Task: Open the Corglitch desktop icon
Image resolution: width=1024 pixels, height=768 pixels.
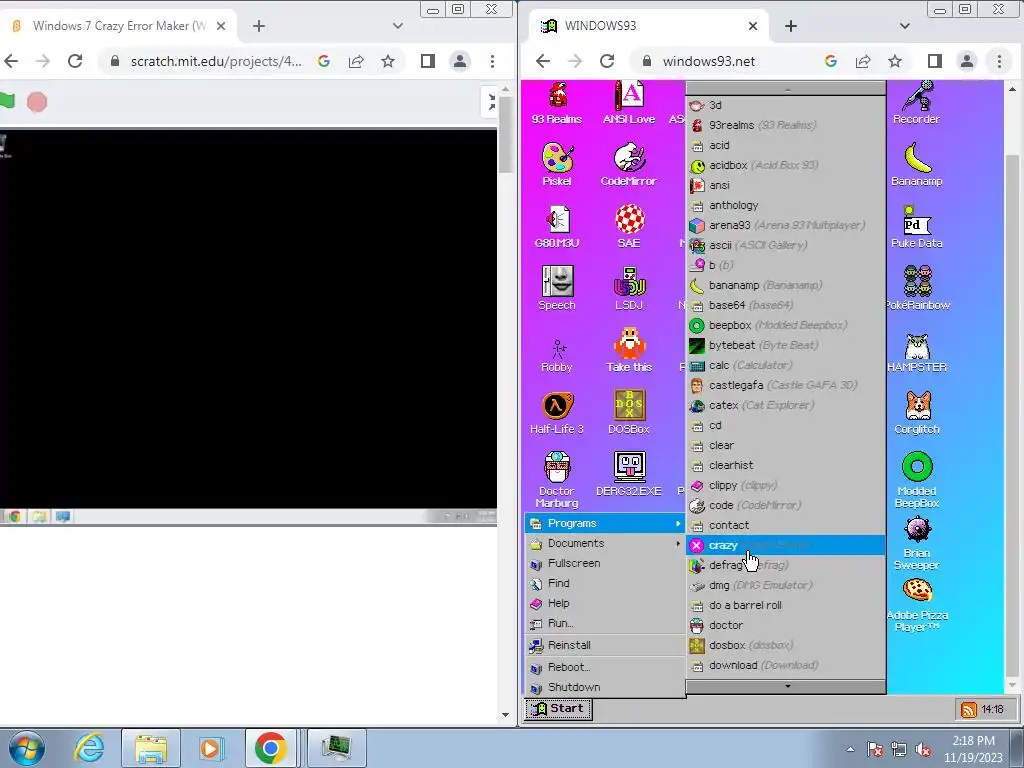Action: click(x=917, y=413)
